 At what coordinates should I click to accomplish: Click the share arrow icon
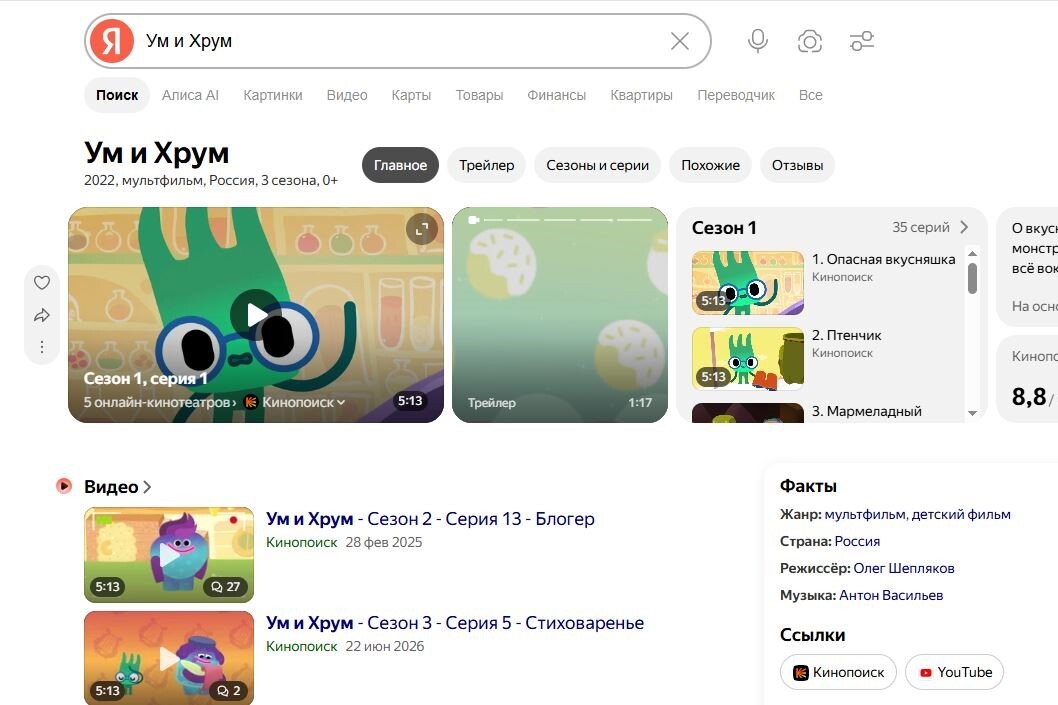pos(42,315)
